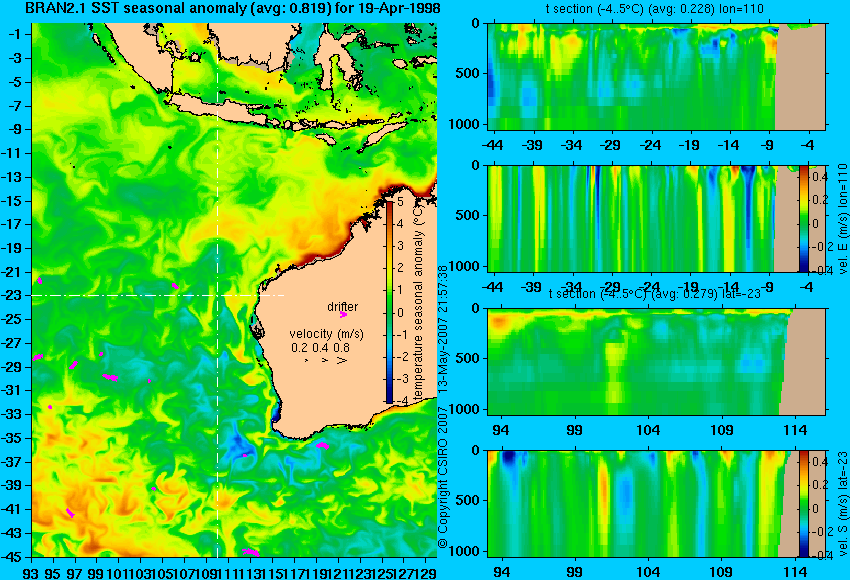The height and width of the screenshot is (580, 850).
Task: Click the large 0.8 m/s velocity arrow in legend
Action: [342, 360]
